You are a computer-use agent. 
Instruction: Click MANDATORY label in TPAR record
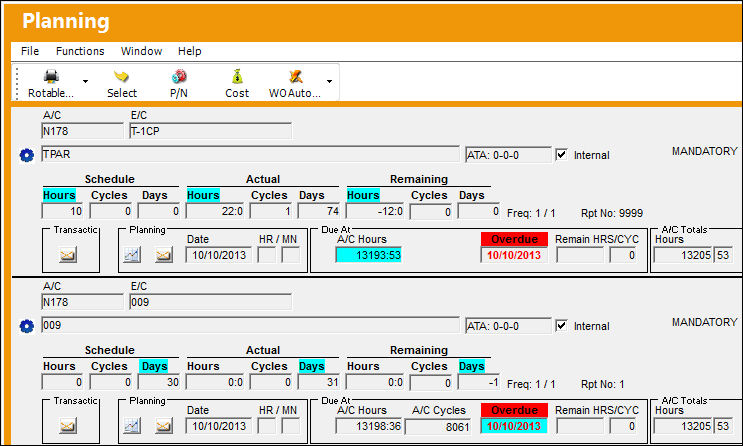[x=705, y=151]
